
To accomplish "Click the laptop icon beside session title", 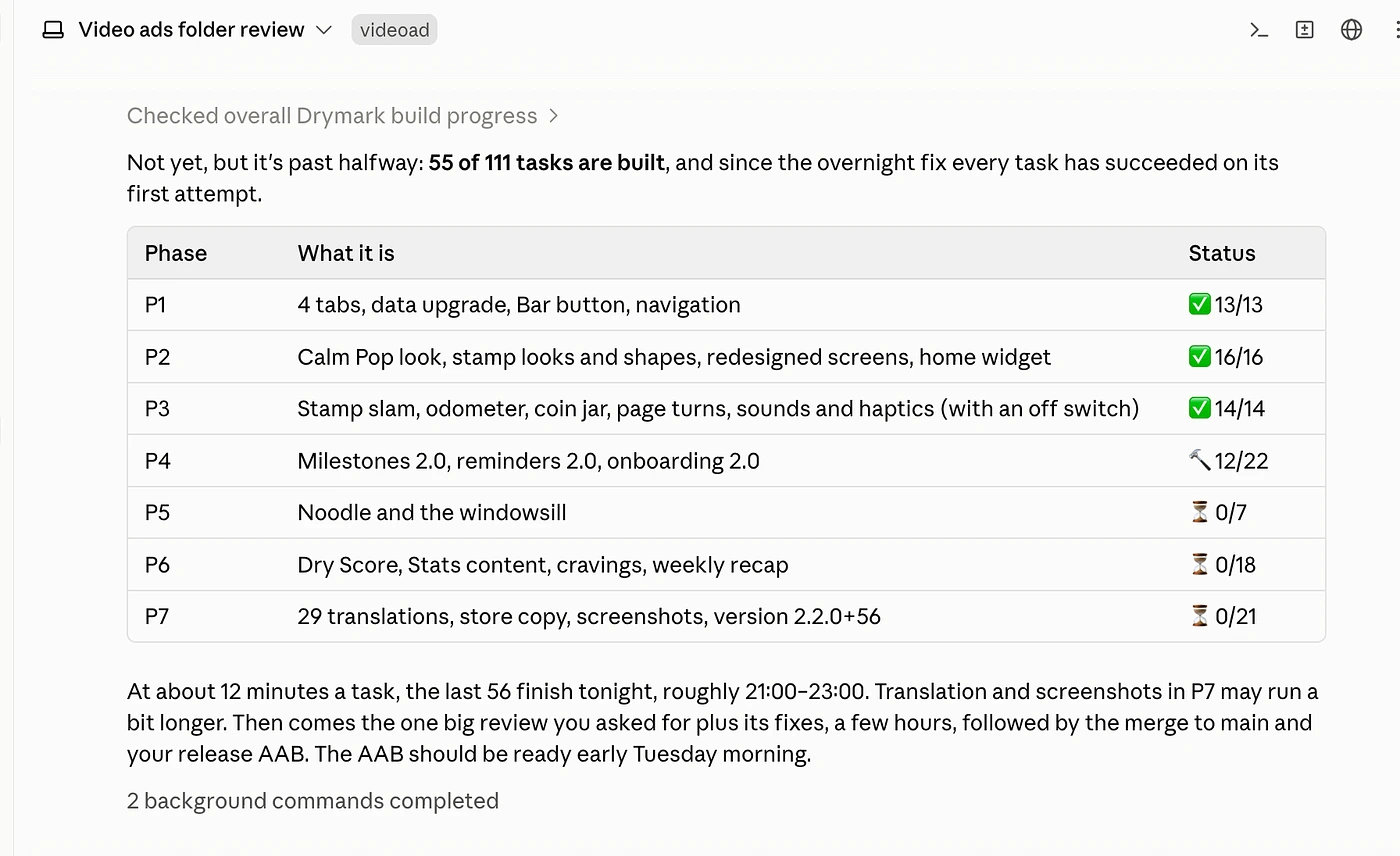I will (x=53, y=30).
